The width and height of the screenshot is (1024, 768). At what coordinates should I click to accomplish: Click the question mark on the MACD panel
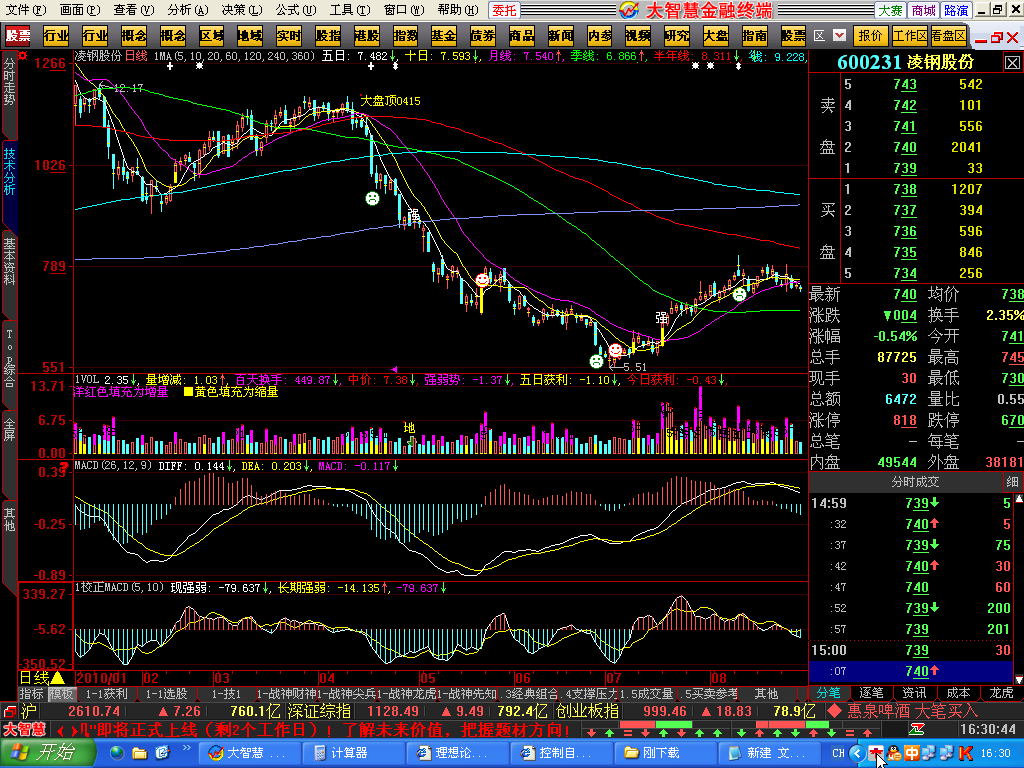click(65, 466)
